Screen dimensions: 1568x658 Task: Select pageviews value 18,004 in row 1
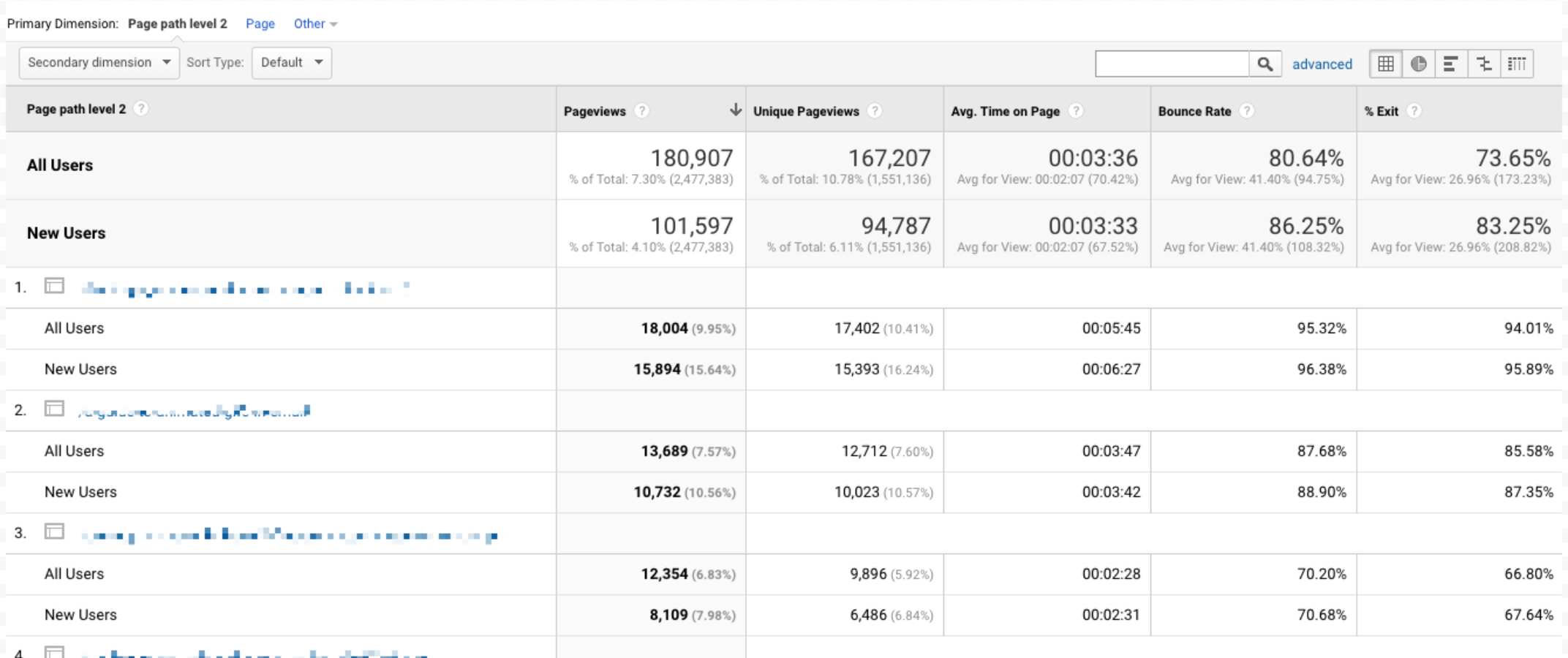click(664, 328)
